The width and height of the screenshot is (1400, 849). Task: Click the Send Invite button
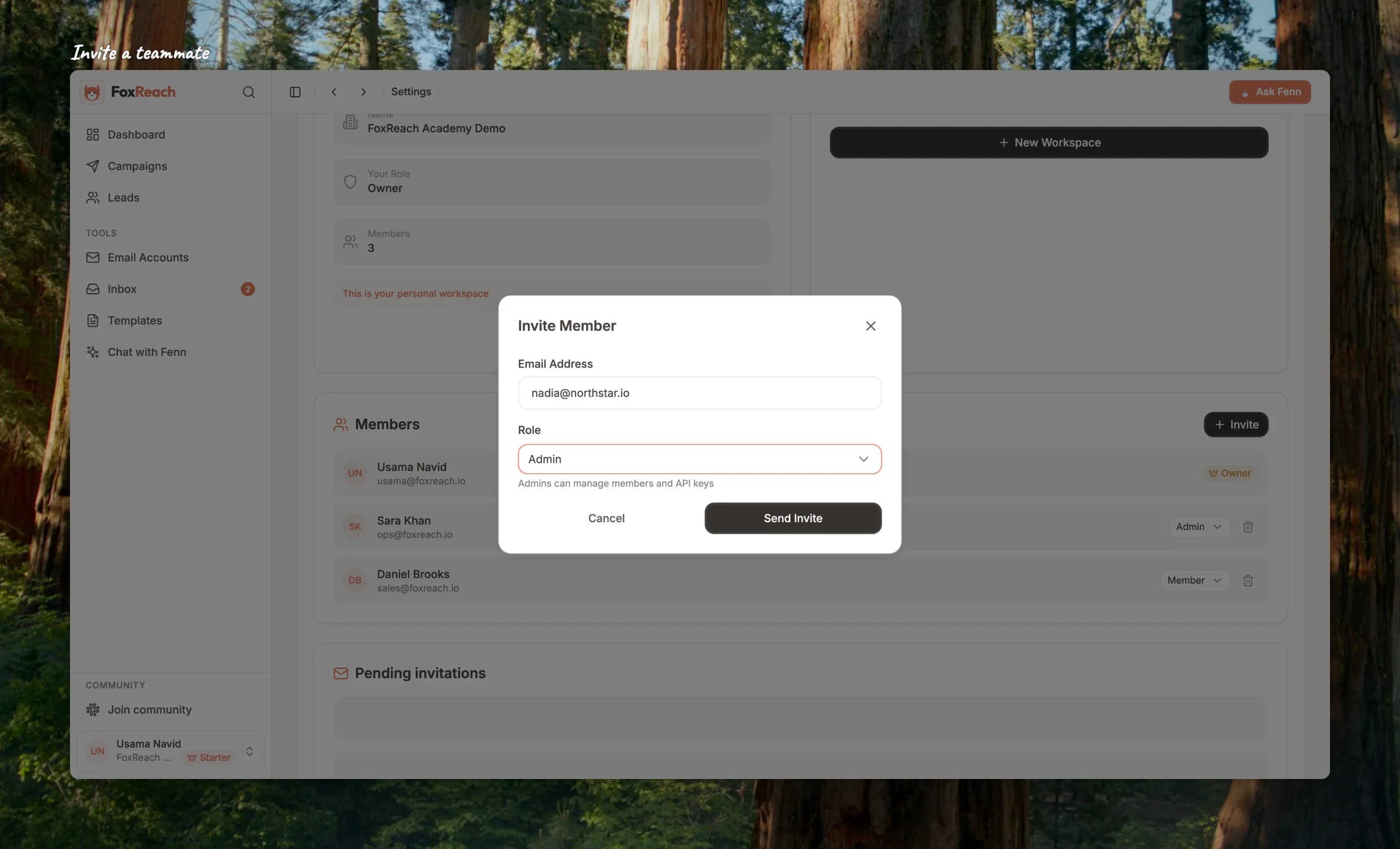pos(793,518)
